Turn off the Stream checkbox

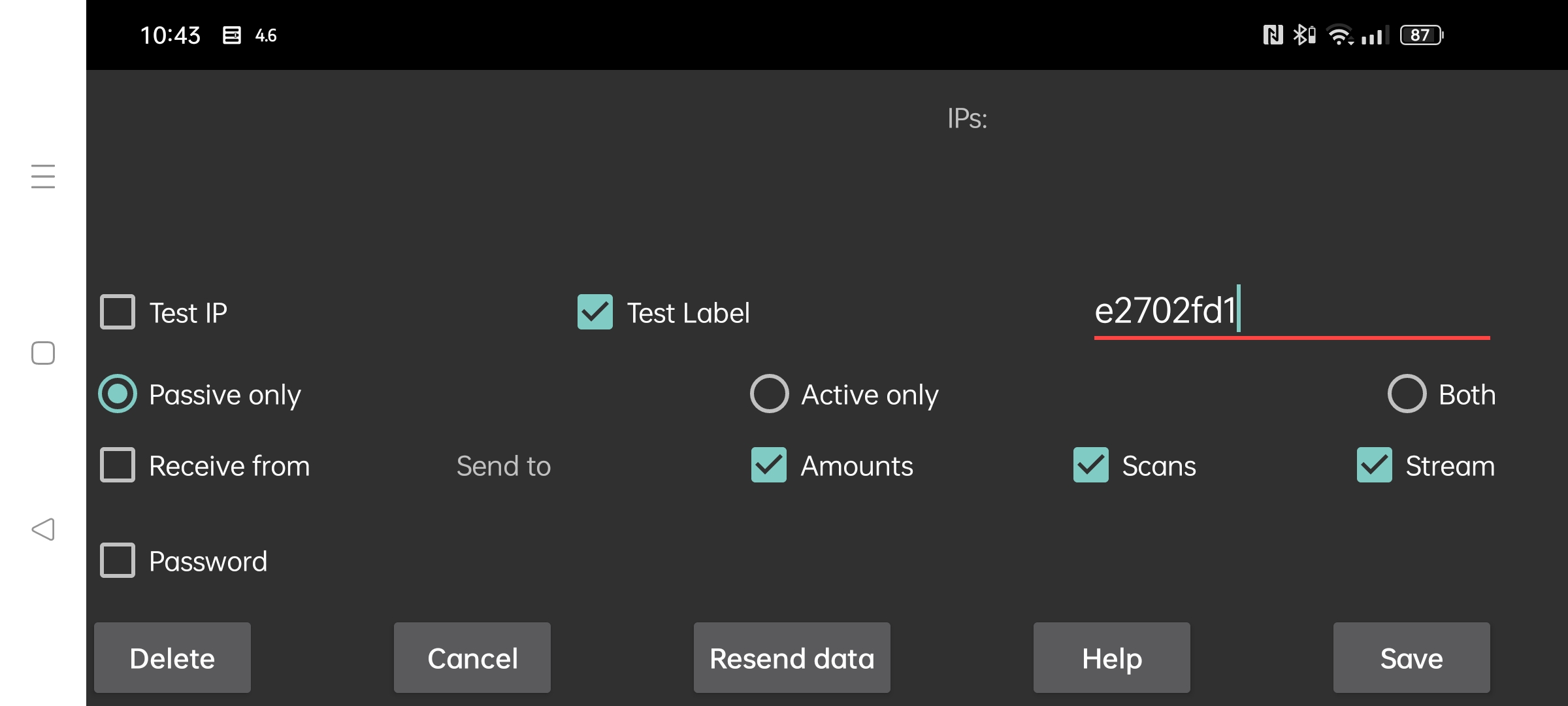(1375, 465)
